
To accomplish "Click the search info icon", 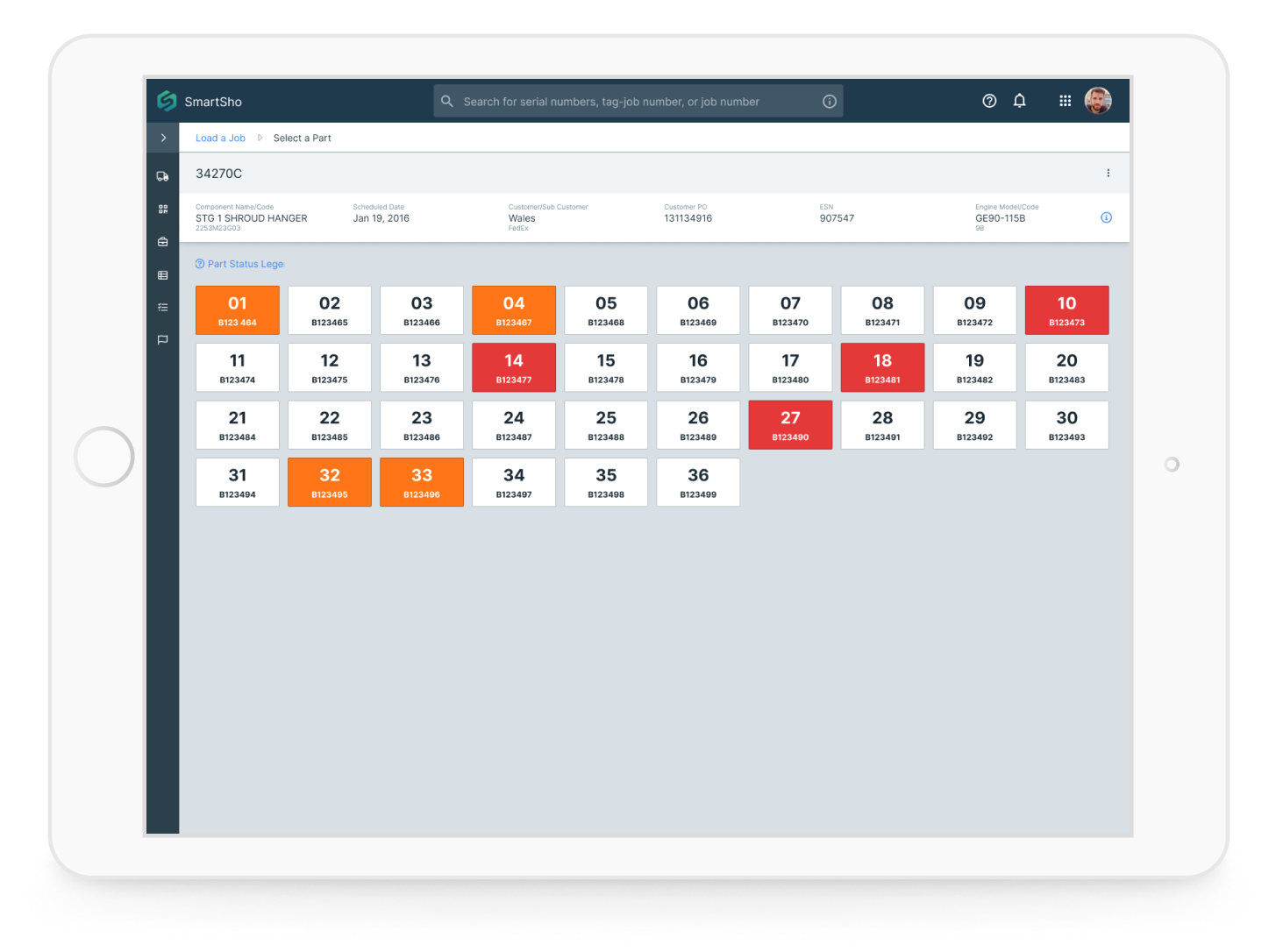I will (x=829, y=102).
